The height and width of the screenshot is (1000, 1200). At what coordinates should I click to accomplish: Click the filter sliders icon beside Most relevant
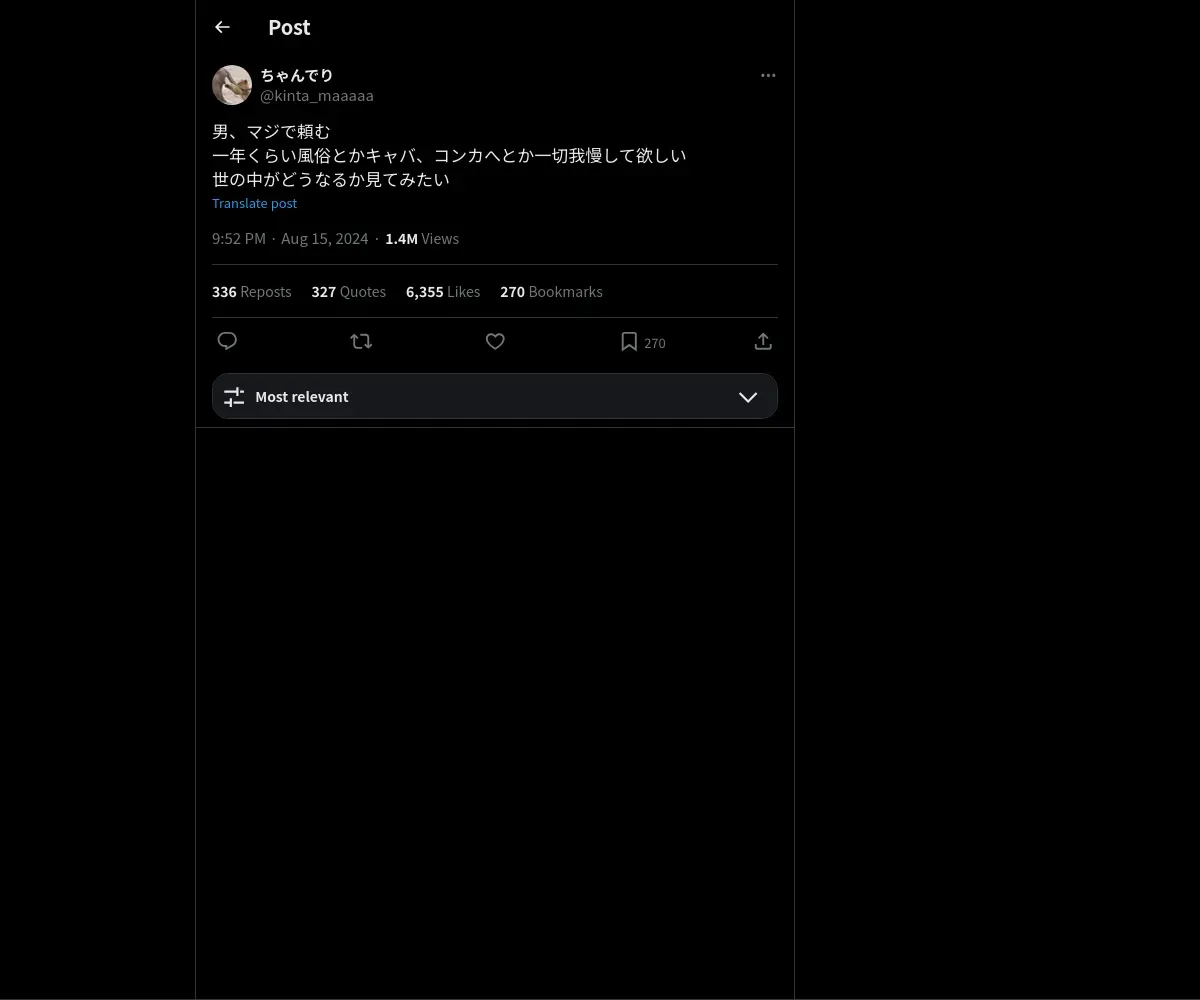(234, 397)
